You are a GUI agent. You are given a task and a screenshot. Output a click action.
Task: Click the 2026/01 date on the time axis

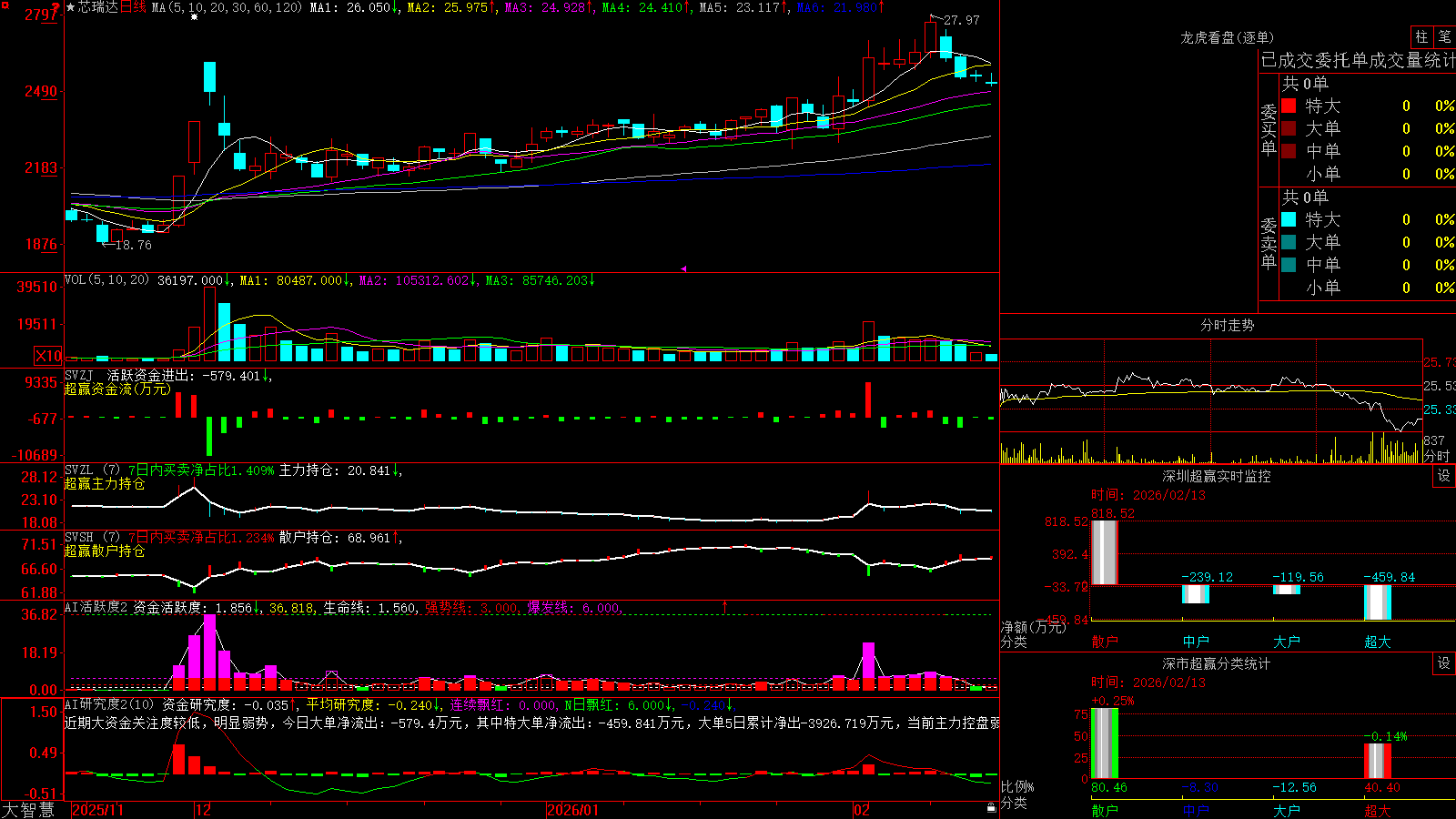(x=573, y=810)
